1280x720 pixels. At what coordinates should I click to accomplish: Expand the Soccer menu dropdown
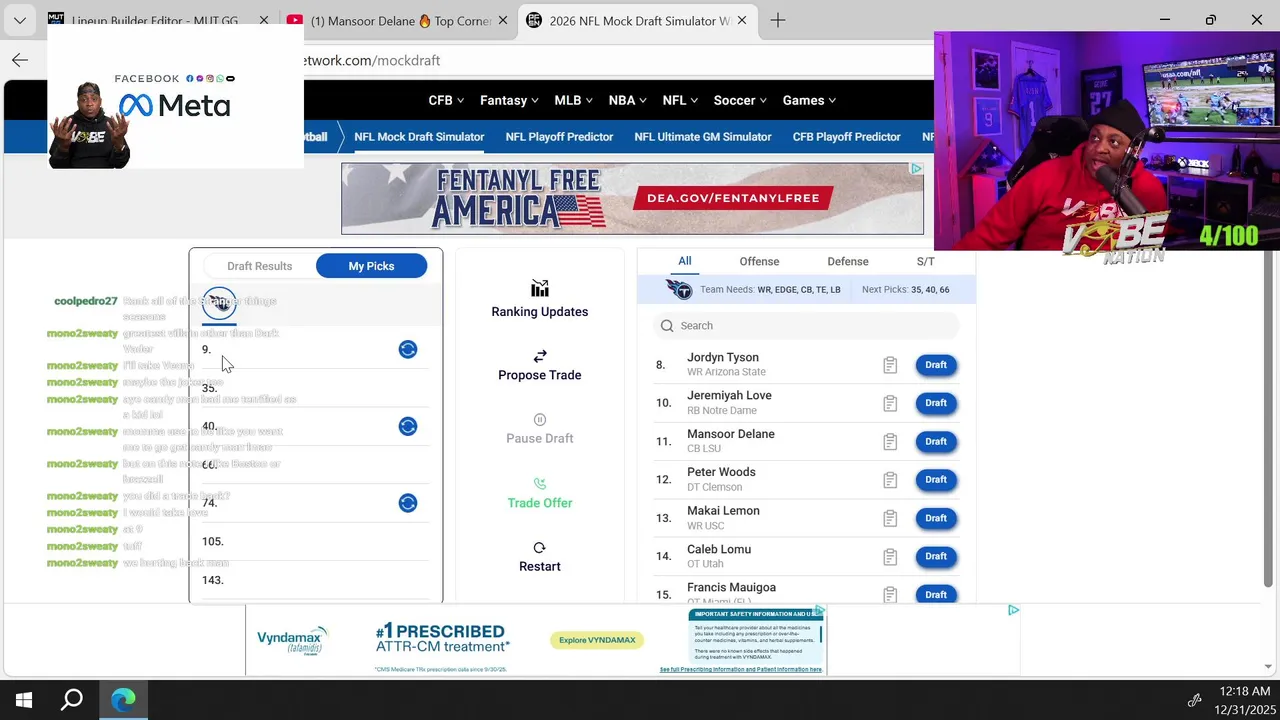point(740,100)
